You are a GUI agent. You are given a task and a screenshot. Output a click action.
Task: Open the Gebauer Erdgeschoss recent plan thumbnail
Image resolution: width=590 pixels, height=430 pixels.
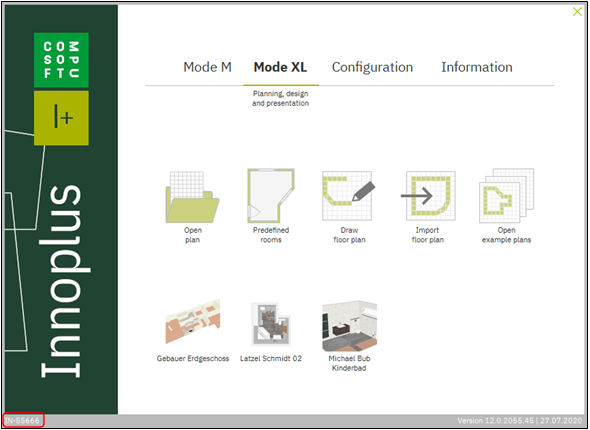pos(193,322)
